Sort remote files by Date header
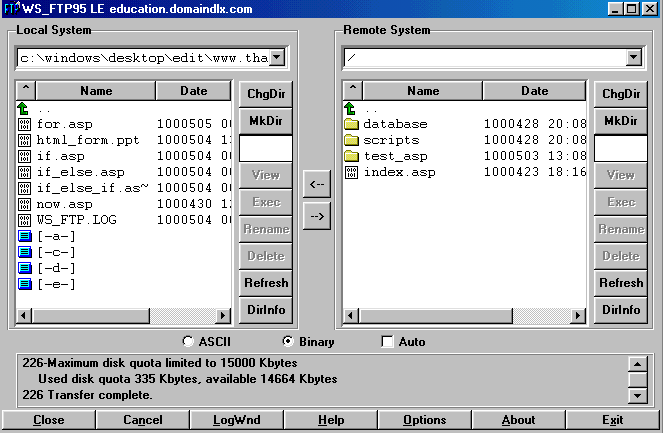The height and width of the screenshot is (433, 663). 534,90
